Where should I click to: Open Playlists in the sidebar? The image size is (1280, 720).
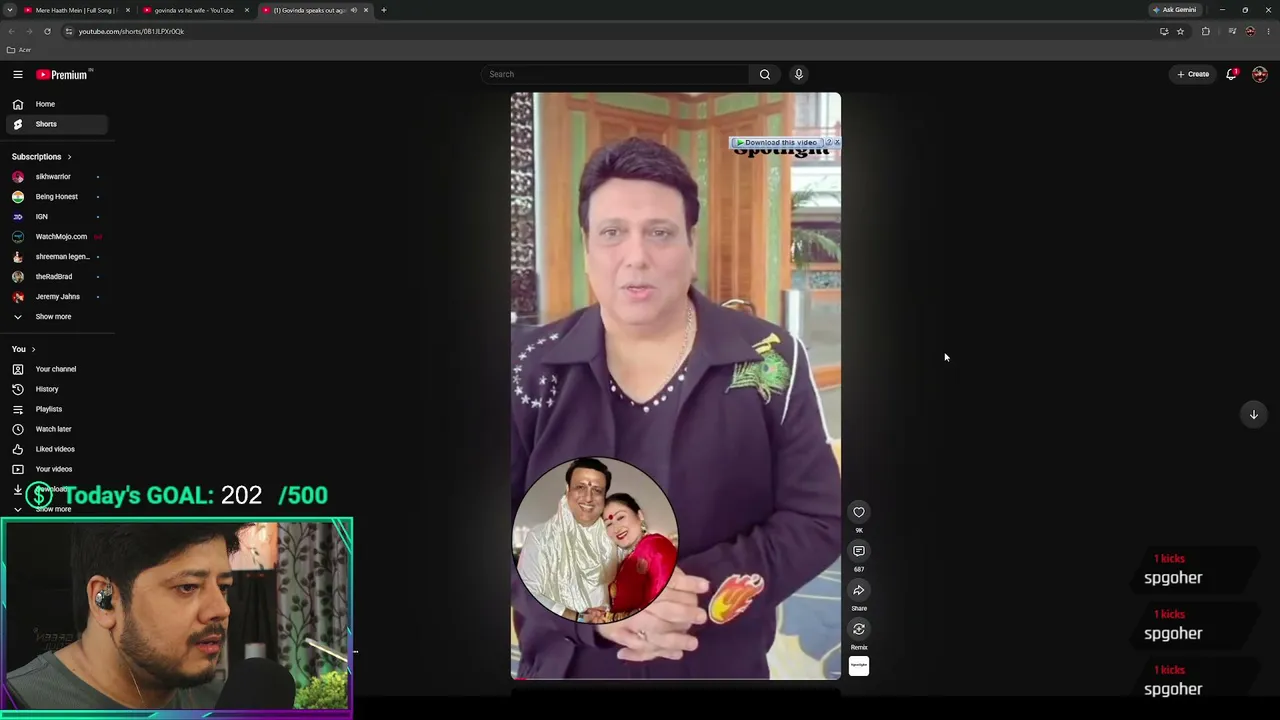coord(58,409)
